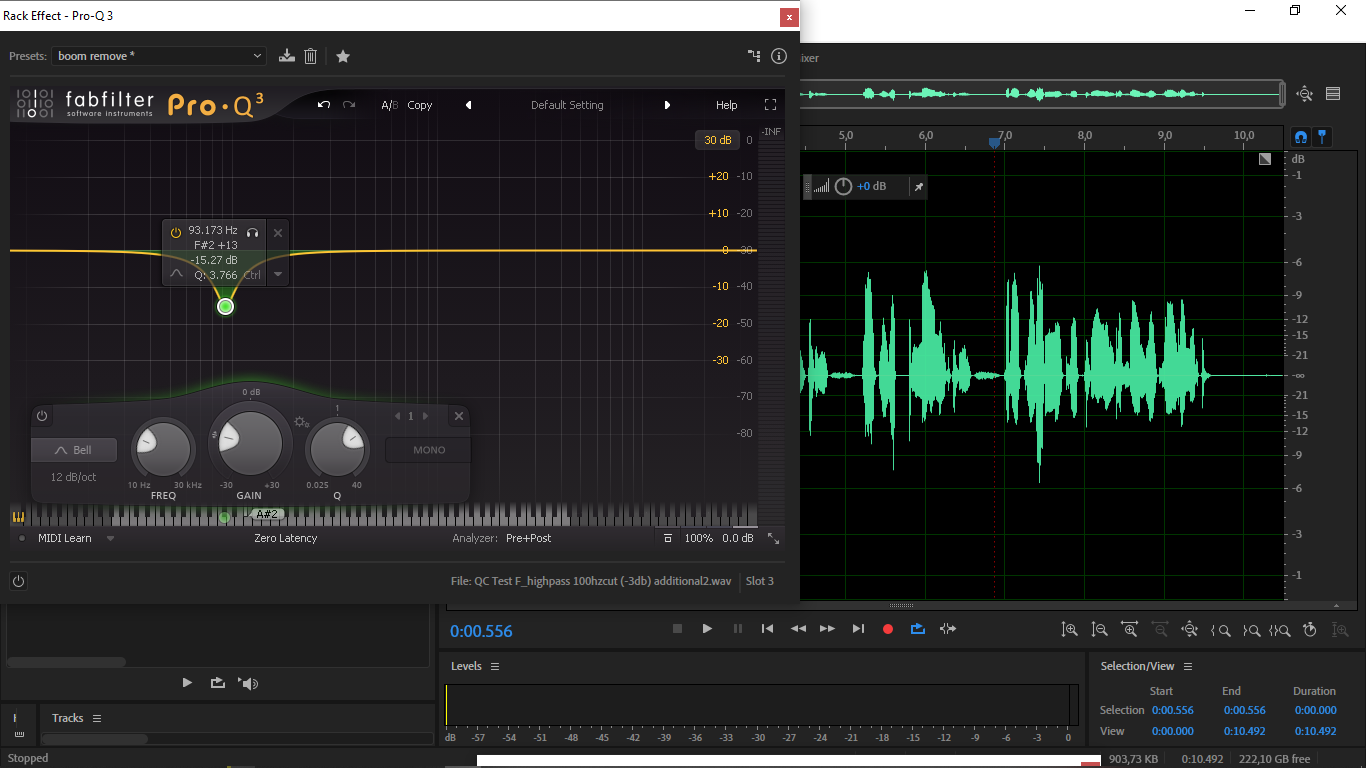Viewport: 1366px width, 768px height.
Task: Open the Tracks panel menu
Action: [x=97, y=718]
